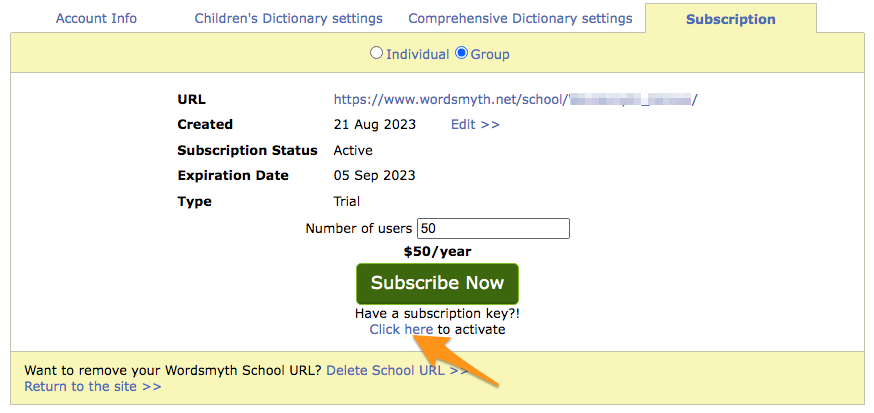Open the Wordsmyth school URL link
Viewport: 874px width, 413px height.
pyautogui.click(x=515, y=99)
